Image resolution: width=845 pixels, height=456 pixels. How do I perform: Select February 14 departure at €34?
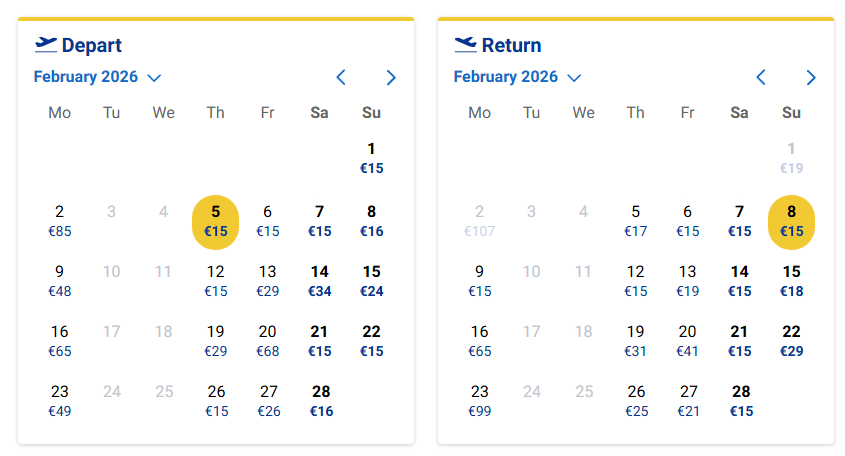(320, 281)
